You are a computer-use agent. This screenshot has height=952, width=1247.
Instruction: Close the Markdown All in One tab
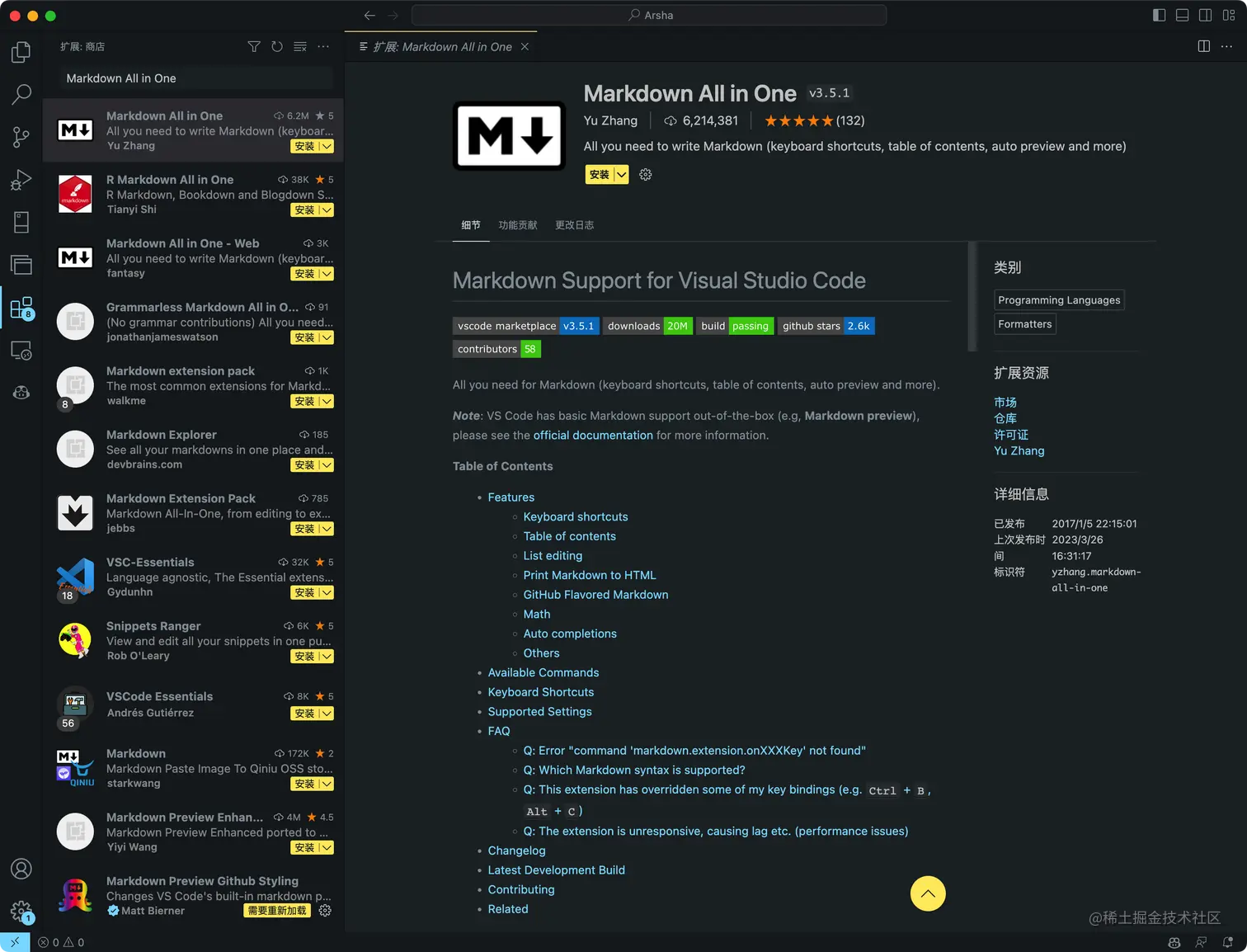[x=525, y=47]
